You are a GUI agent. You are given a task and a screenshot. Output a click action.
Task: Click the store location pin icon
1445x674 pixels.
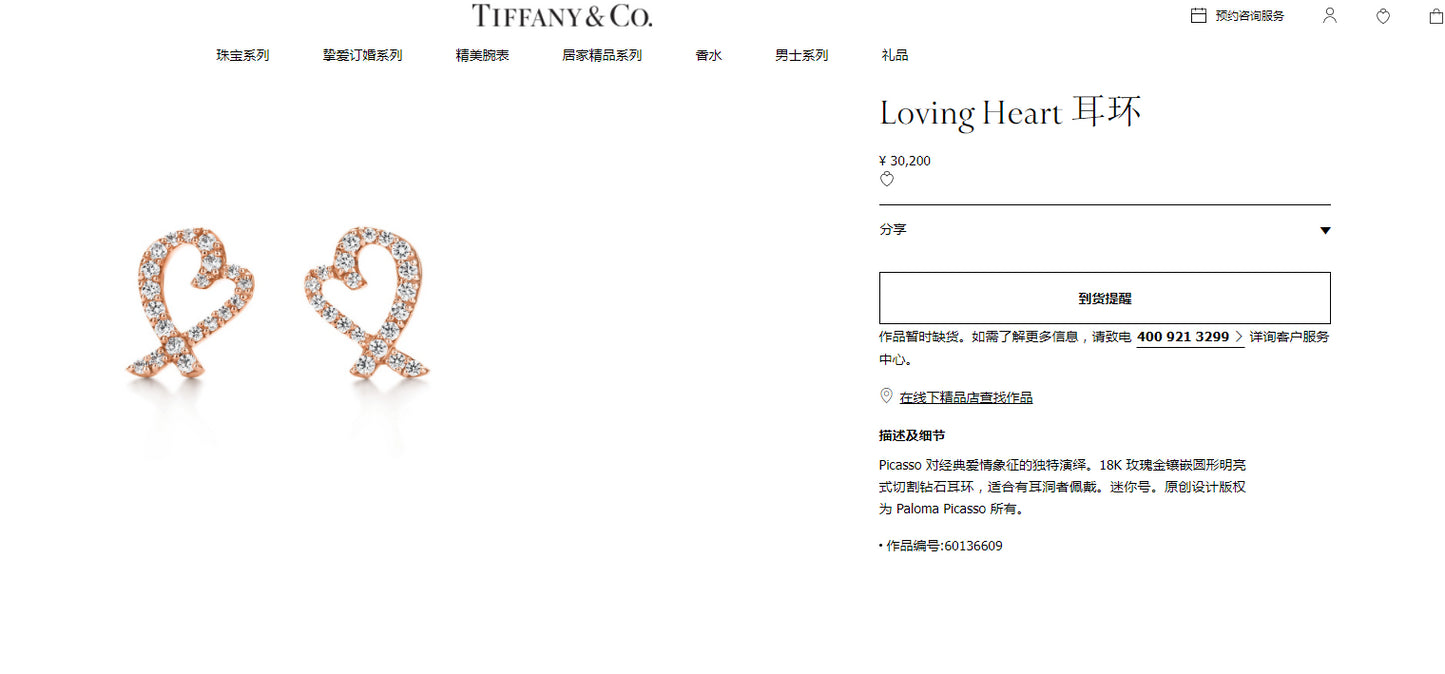pyautogui.click(x=886, y=396)
